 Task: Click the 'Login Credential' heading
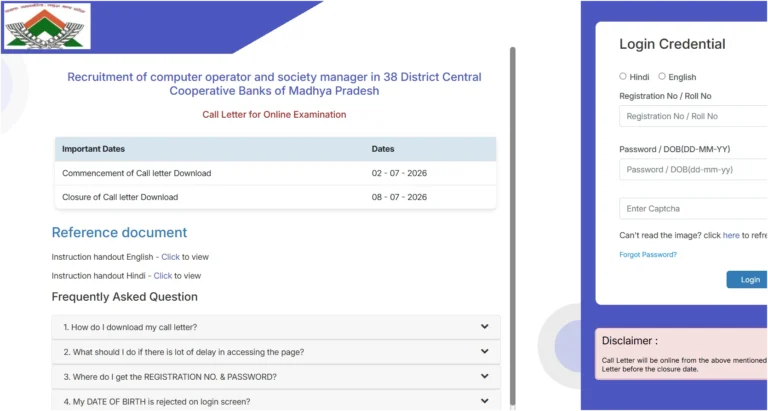(672, 44)
